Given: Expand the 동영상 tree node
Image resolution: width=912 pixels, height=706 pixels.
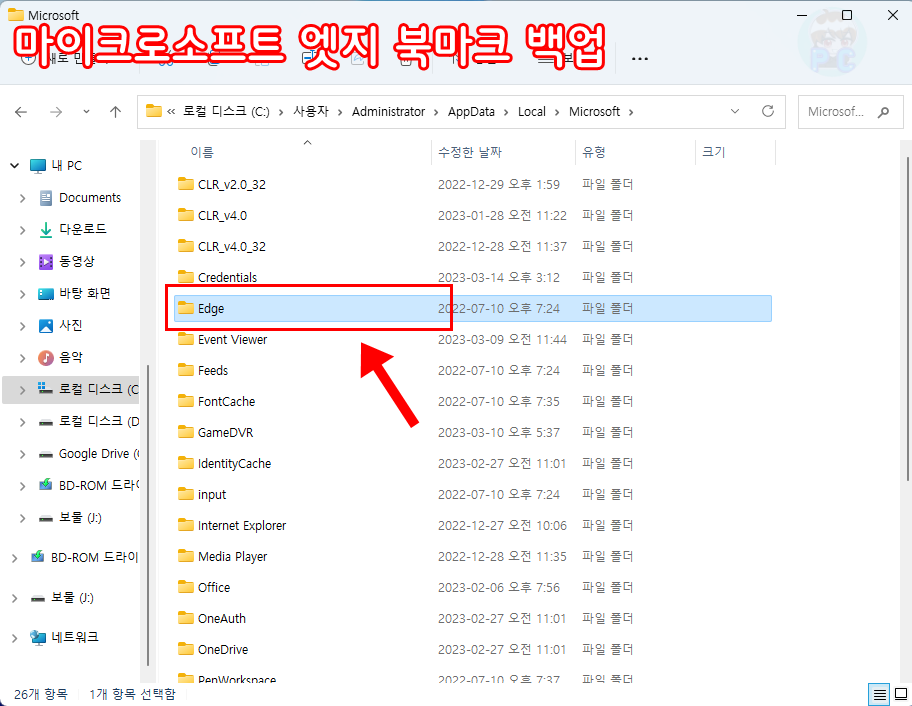Looking at the screenshot, I should (23, 262).
